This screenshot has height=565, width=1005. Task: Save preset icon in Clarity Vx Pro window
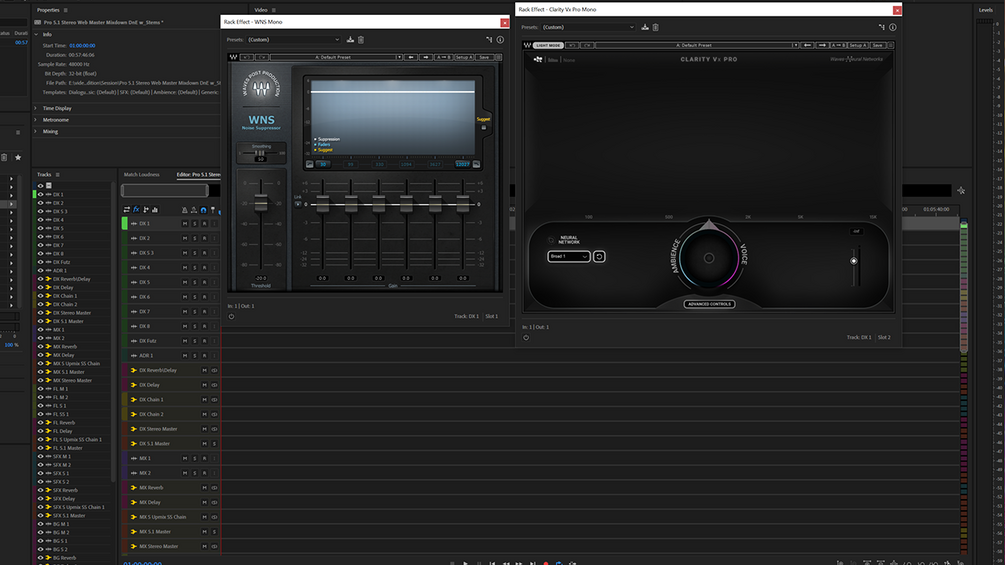pyautogui.click(x=645, y=27)
